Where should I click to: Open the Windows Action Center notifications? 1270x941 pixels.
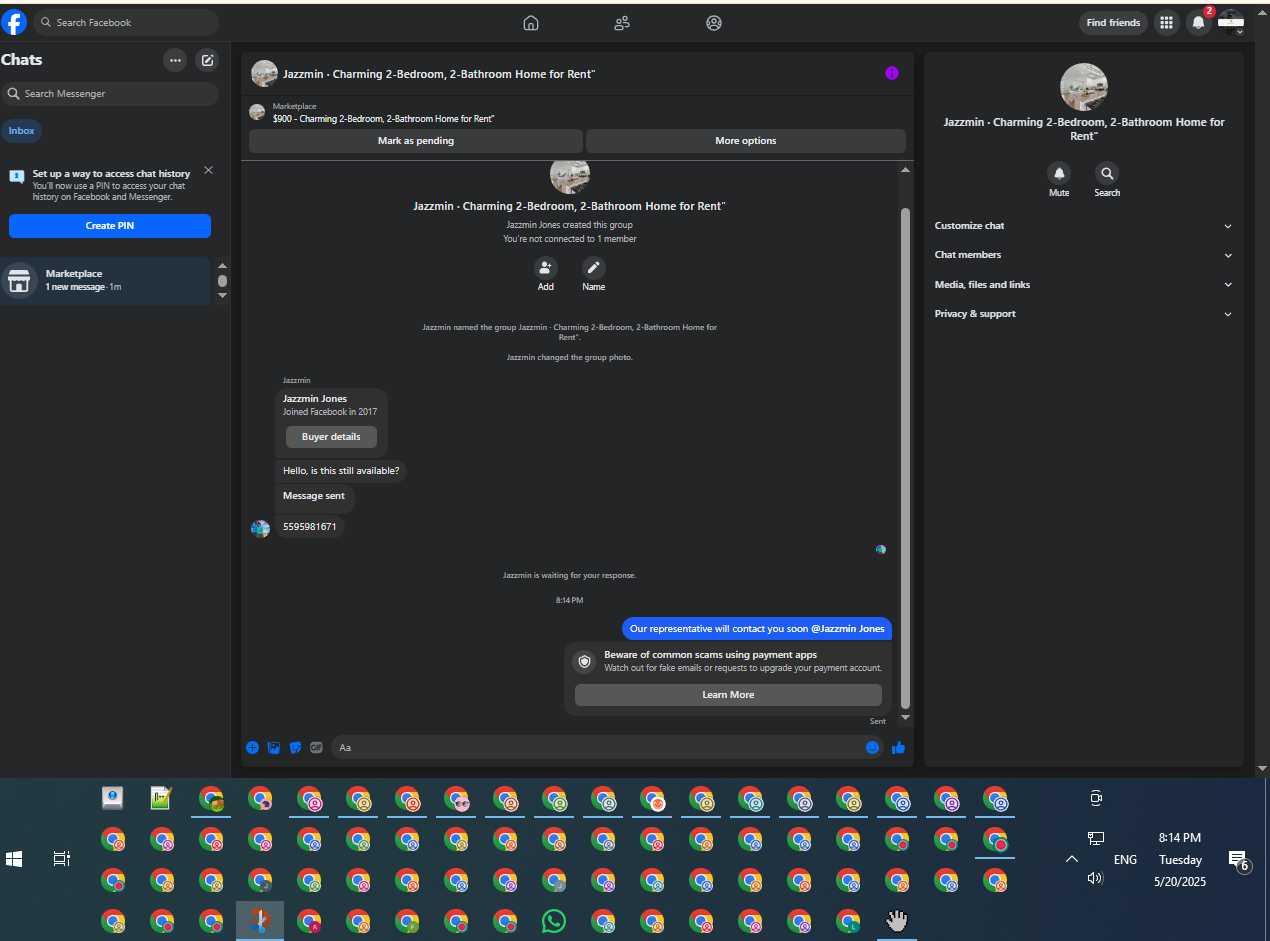coord(1238,861)
